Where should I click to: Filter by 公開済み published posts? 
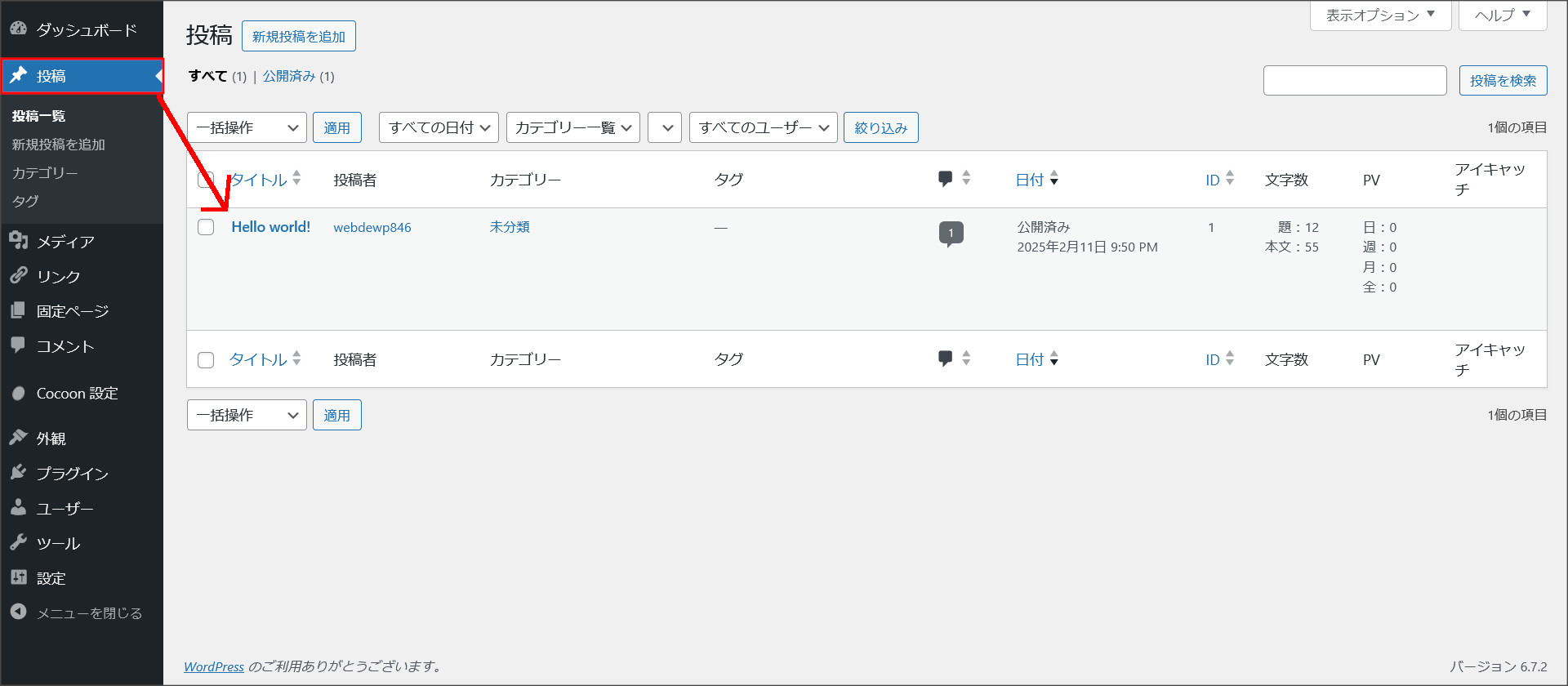pyautogui.click(x=289, y=76)
